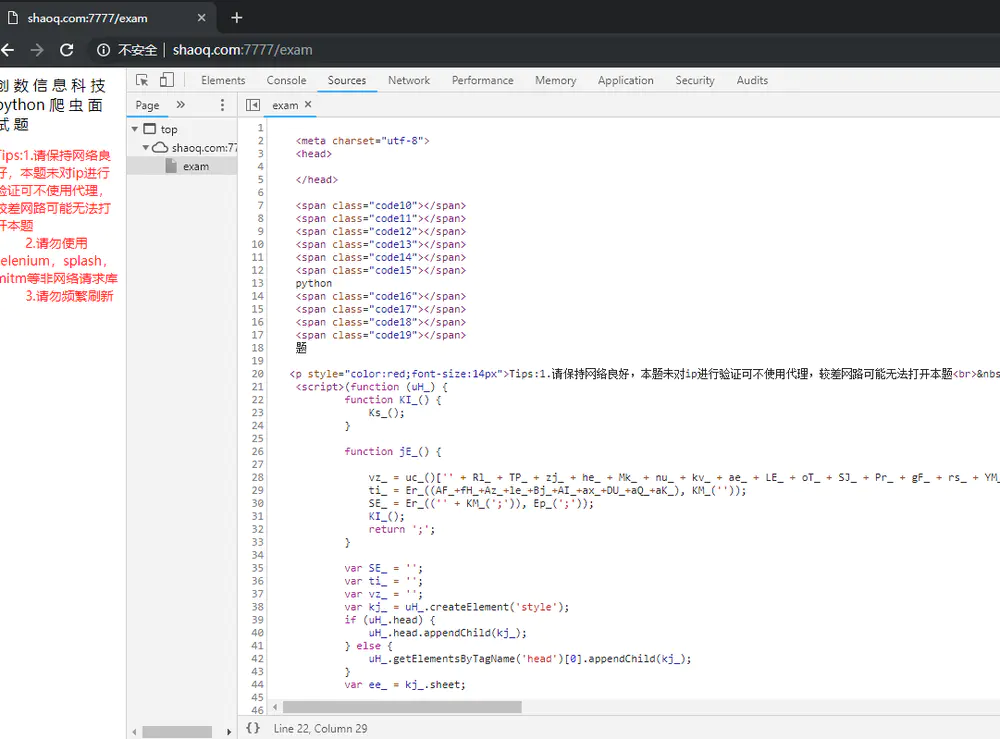The width and height of the screenshot is (1000, 739).
Task: Hide the navigator sidebar panel icon
Action: click(x=253, y=105)
